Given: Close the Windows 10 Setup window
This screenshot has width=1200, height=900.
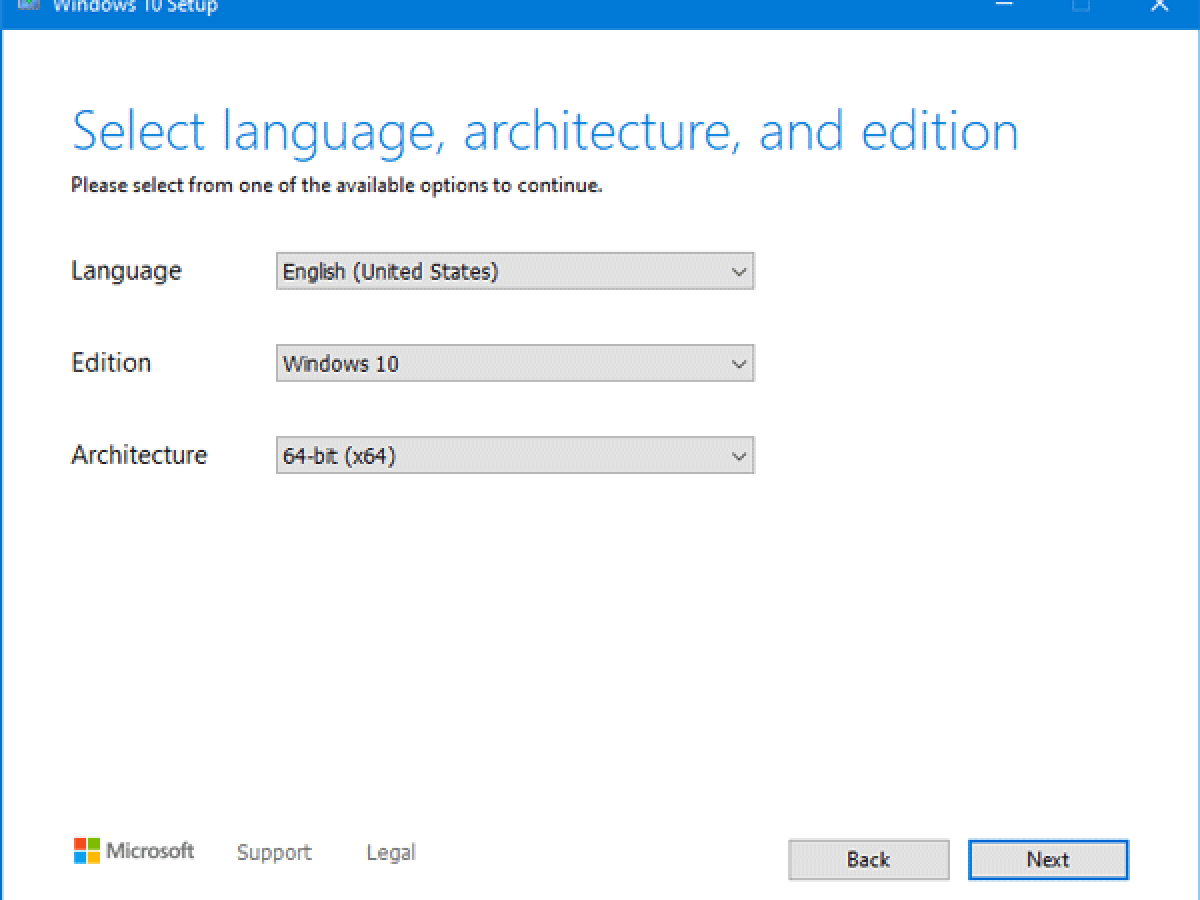Looking at the screenshot, I should [1159, 6].
